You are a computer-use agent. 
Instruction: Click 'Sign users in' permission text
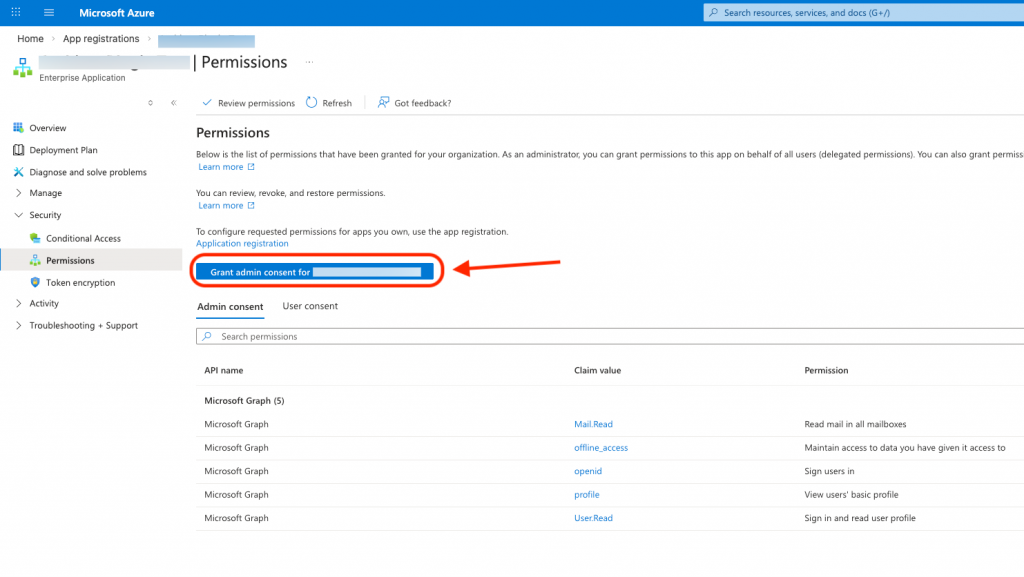(x=829, y=471)
